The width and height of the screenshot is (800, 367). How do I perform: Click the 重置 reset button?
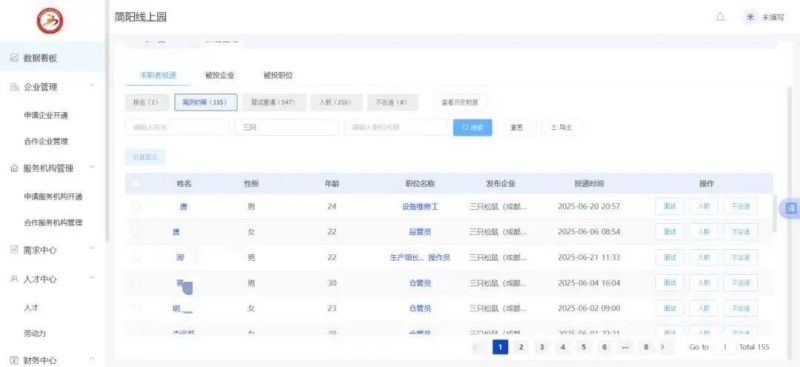(x=517, y=128)
